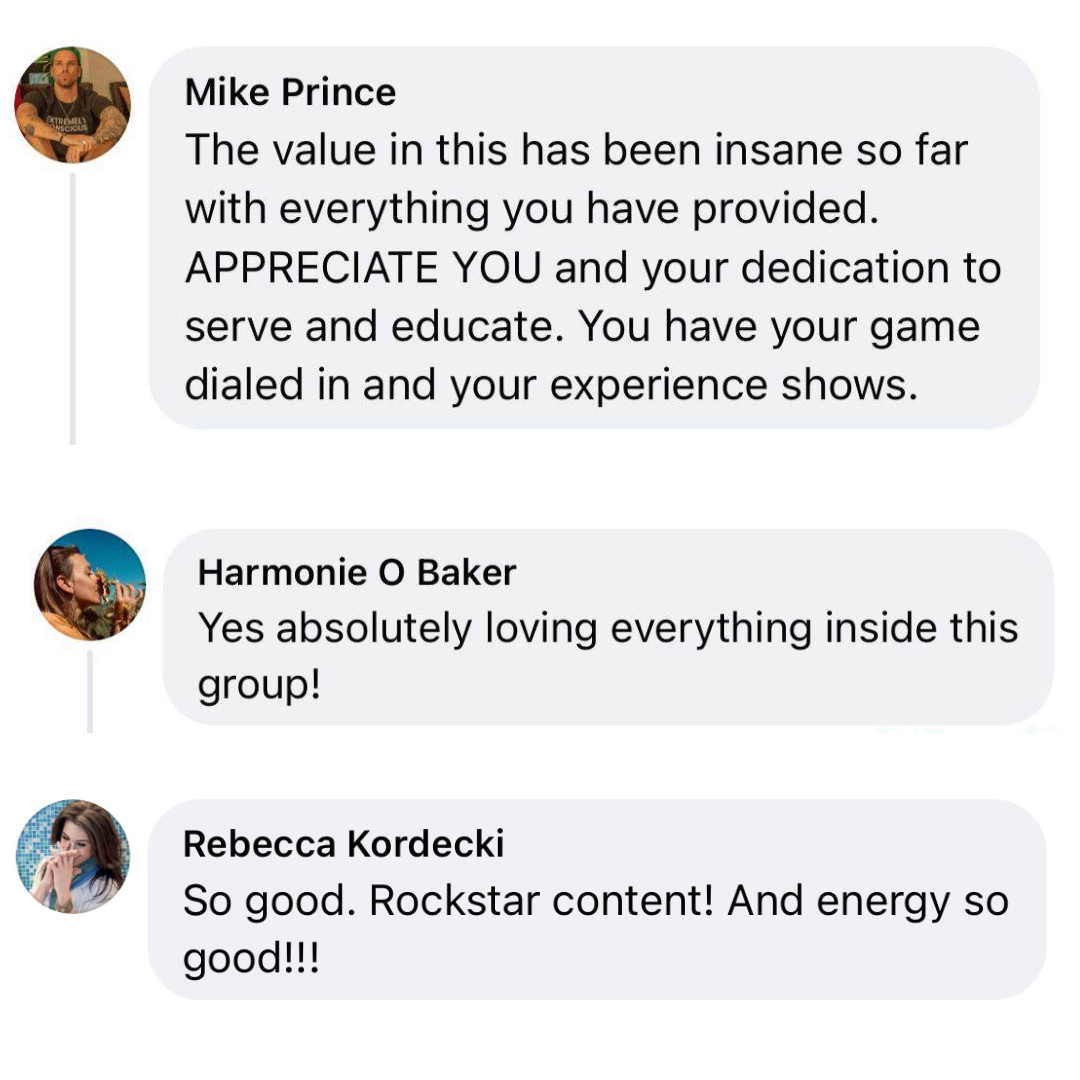Open Harmonie O Baker's profile photo
This screenshot has width=1080, height=1080.
(x=90, y=584)
